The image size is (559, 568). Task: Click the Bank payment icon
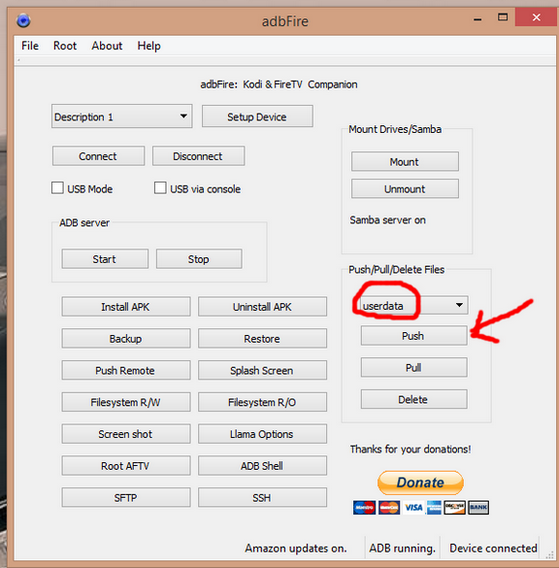(x=478, y=508)
